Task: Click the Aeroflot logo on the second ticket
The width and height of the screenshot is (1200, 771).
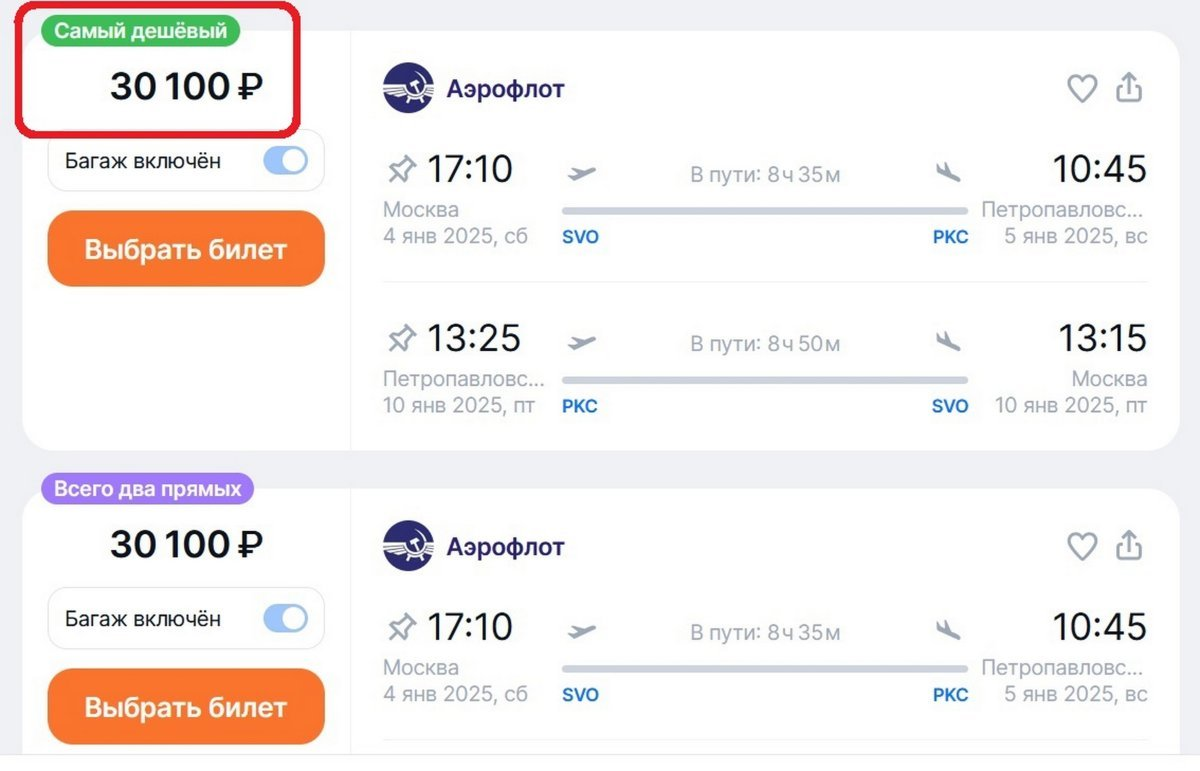Action: click(x=409, y=546)
